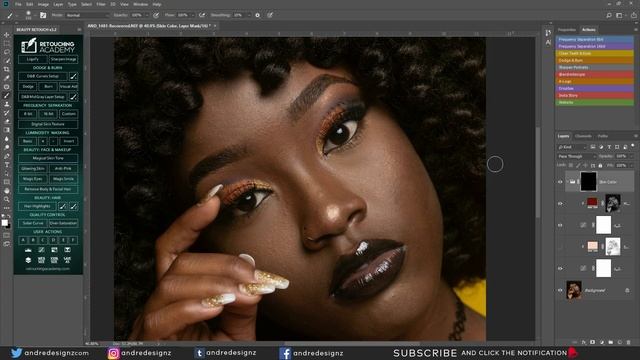Viewport: 640px width, 360px height.
Task: Delete layer with trash icon
Action: (628, 342)
